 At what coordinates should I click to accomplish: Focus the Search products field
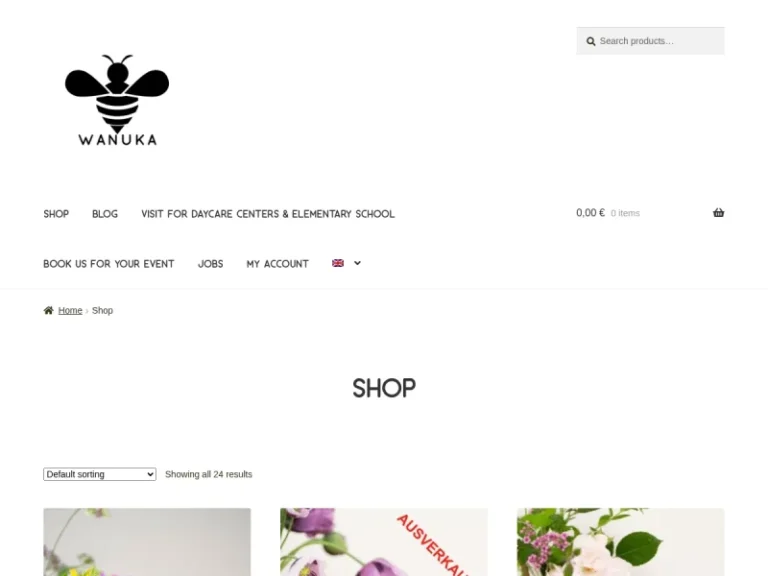click(x=650, y=41)
